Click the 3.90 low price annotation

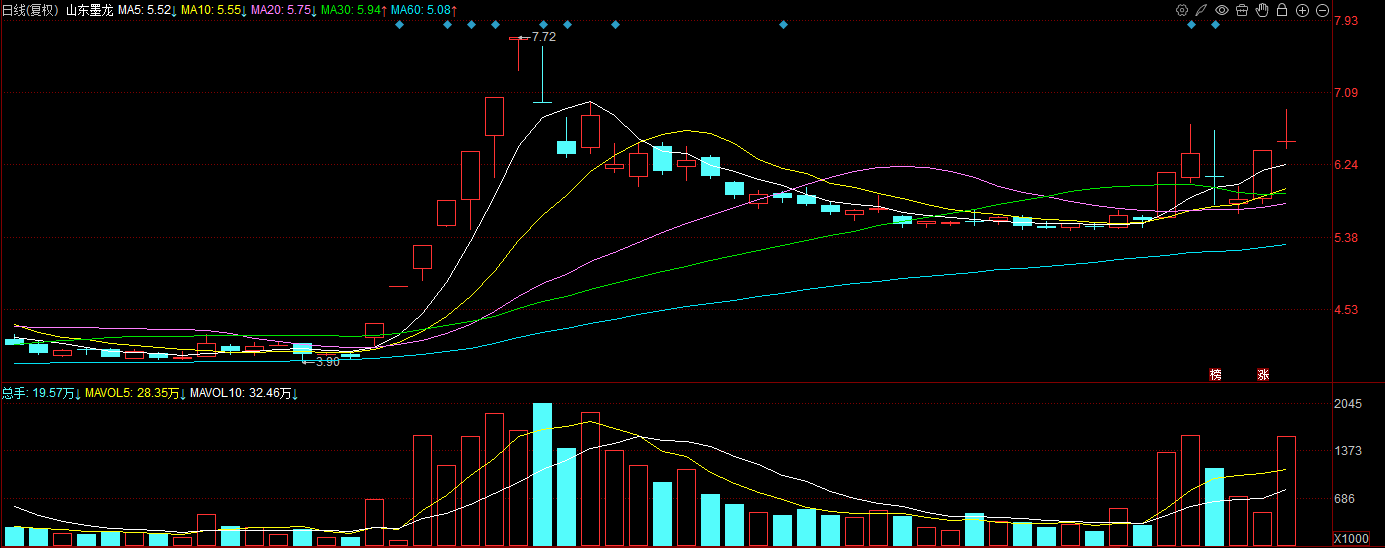point(328,362)
